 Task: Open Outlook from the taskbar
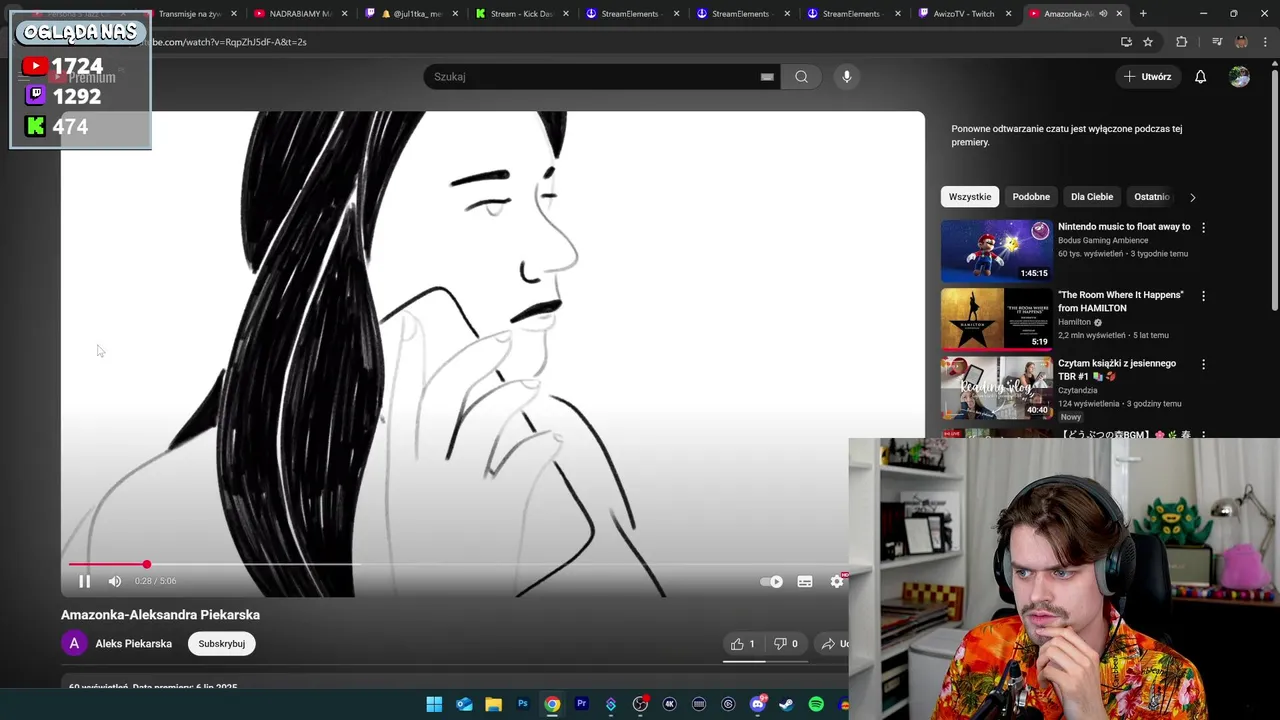(x=464, y=705)
